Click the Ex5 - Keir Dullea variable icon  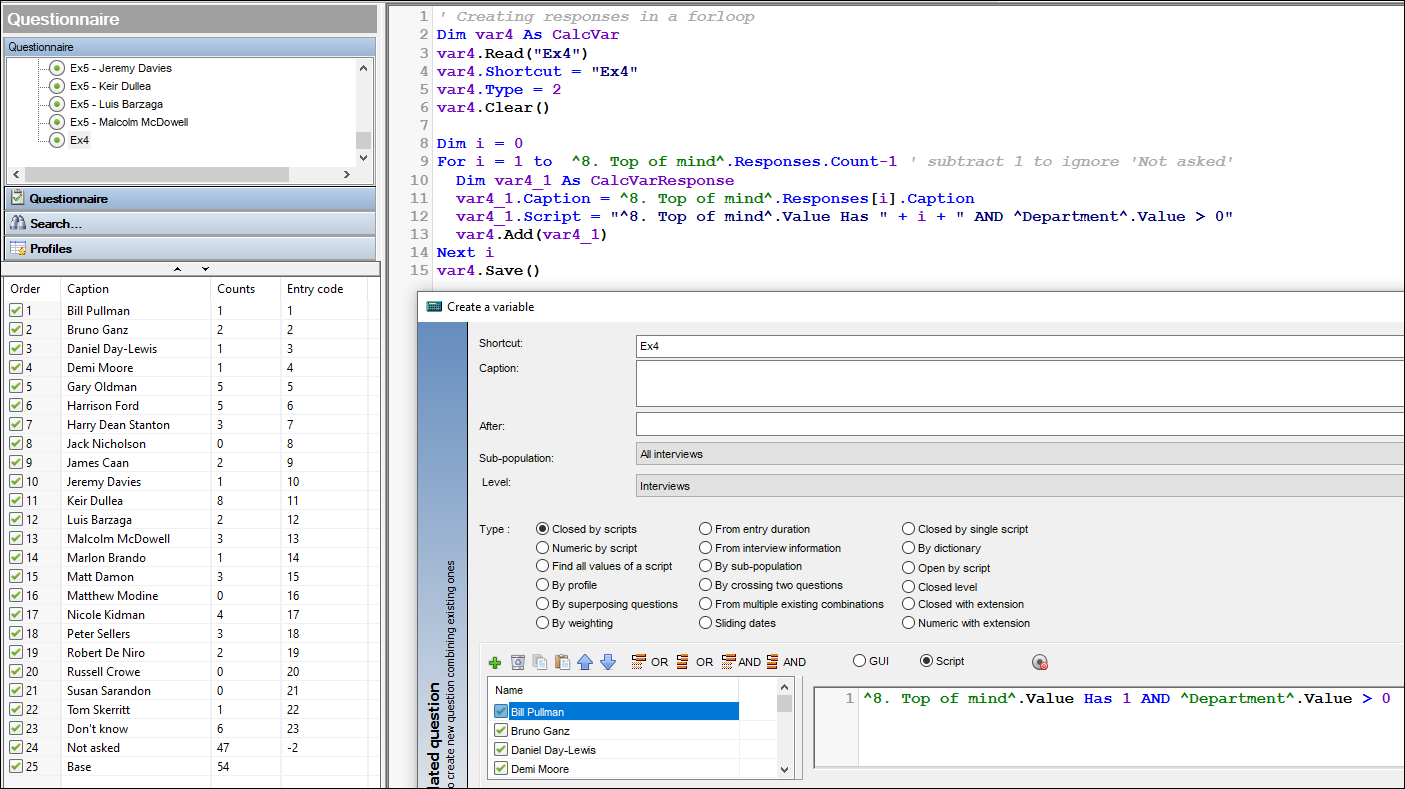[x=57, y=86]
